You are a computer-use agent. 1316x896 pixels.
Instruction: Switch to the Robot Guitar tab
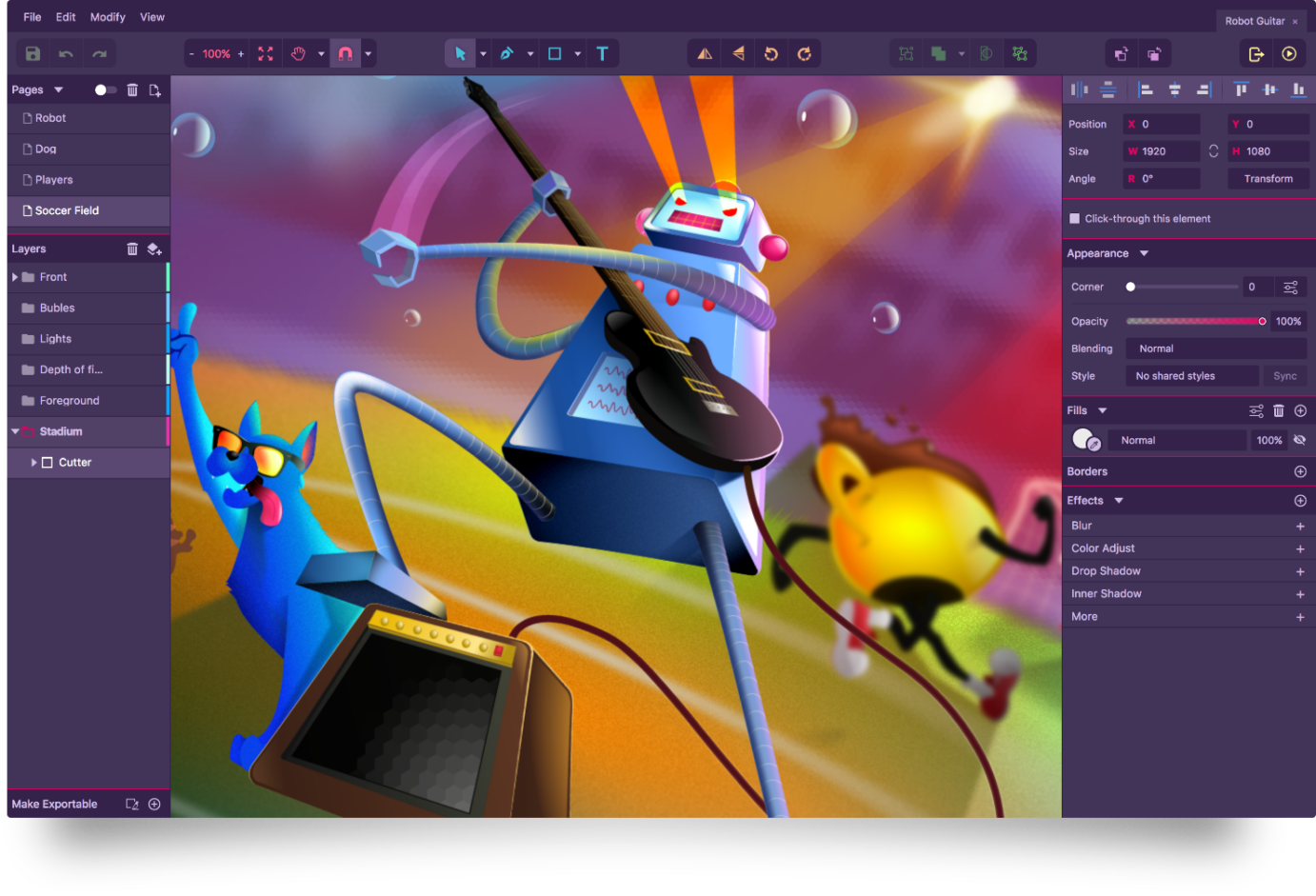click(1255, 20)
